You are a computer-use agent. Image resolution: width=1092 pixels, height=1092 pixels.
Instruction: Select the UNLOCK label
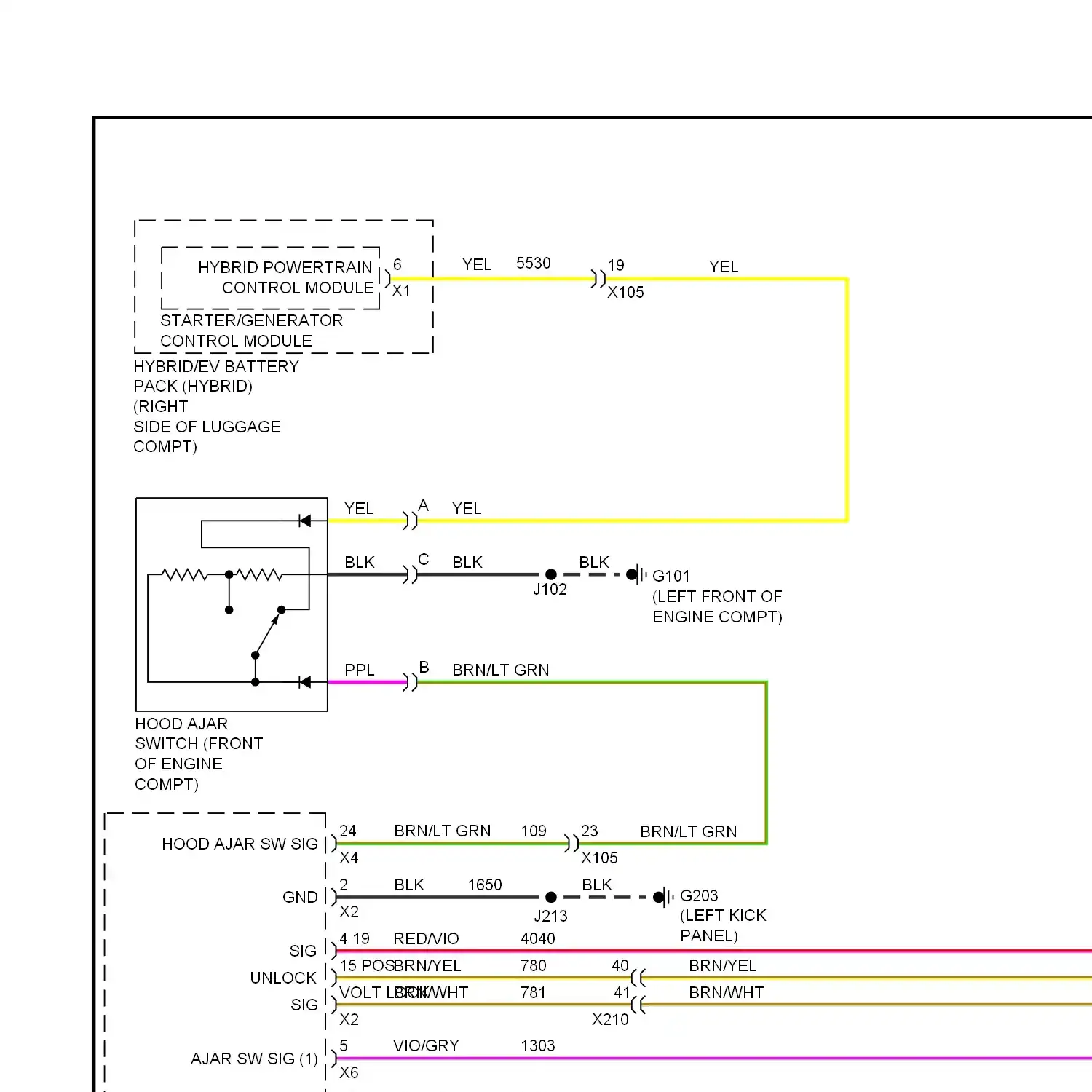click(x=283, y=978)
